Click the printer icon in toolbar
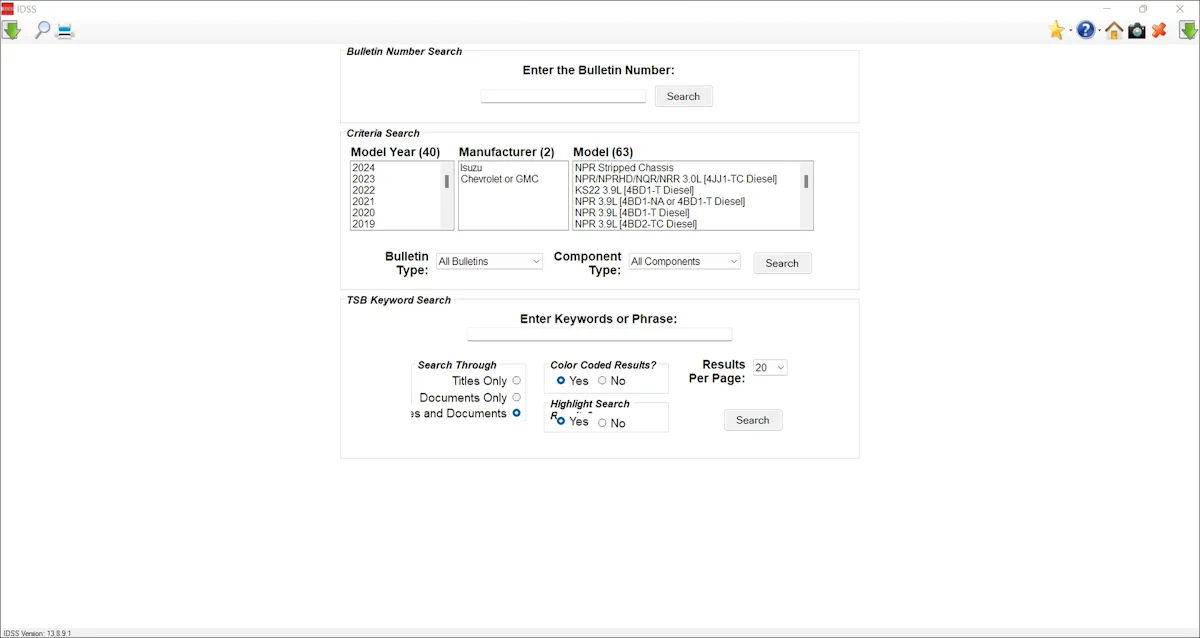Viewport: 1200px width, 638px height. pyautogui.click(x=65, y=30)
